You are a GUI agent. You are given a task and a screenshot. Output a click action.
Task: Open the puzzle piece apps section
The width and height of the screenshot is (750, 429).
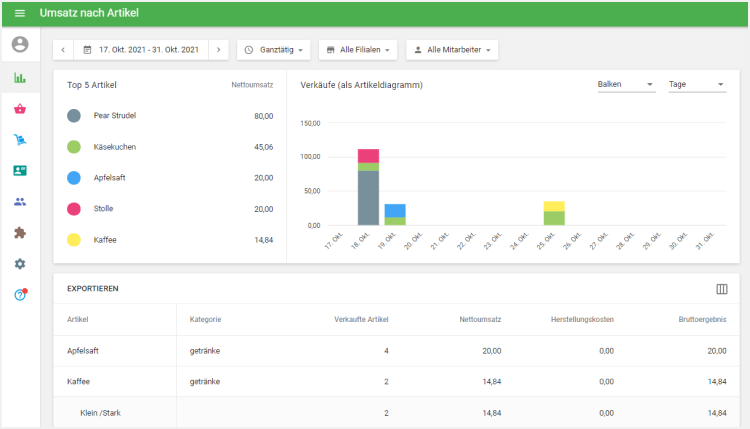tap(20, 233)
